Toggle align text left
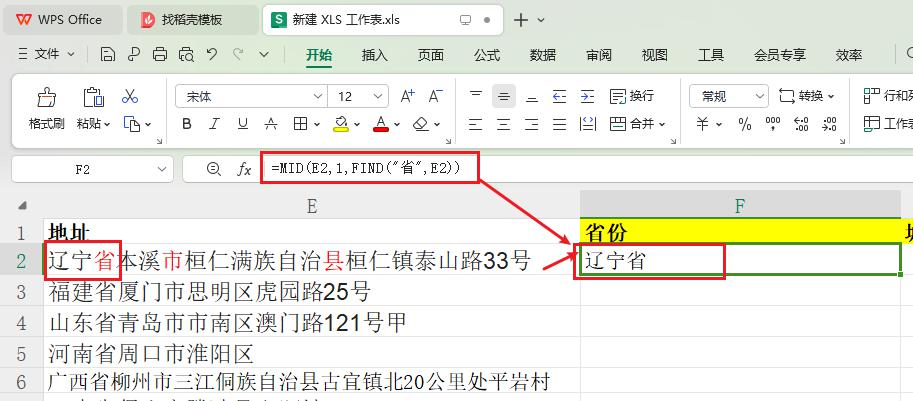The height and width of the screenshot is (401, 913). 476,124
